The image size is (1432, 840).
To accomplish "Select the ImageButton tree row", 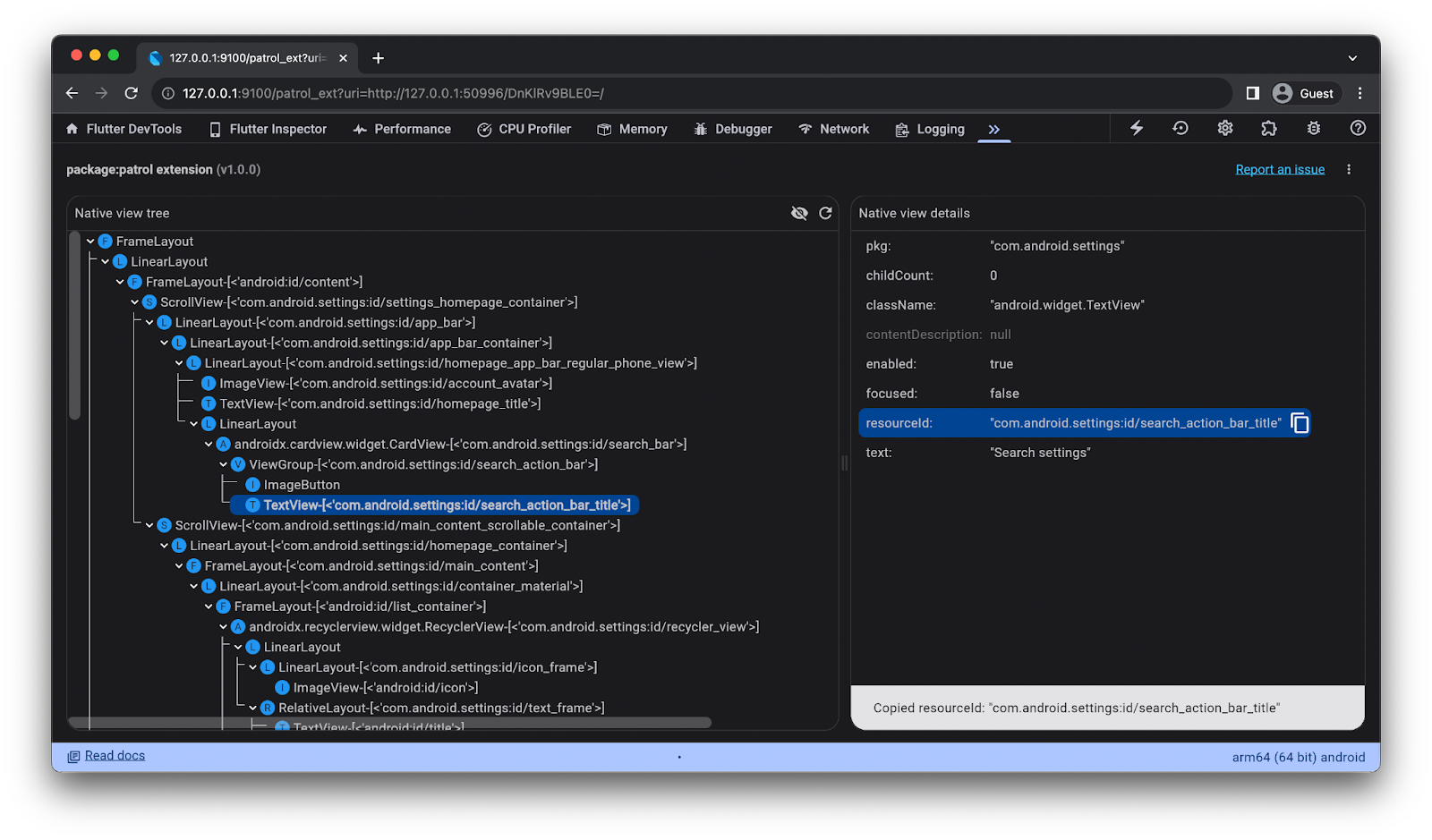I will (294, 485).
